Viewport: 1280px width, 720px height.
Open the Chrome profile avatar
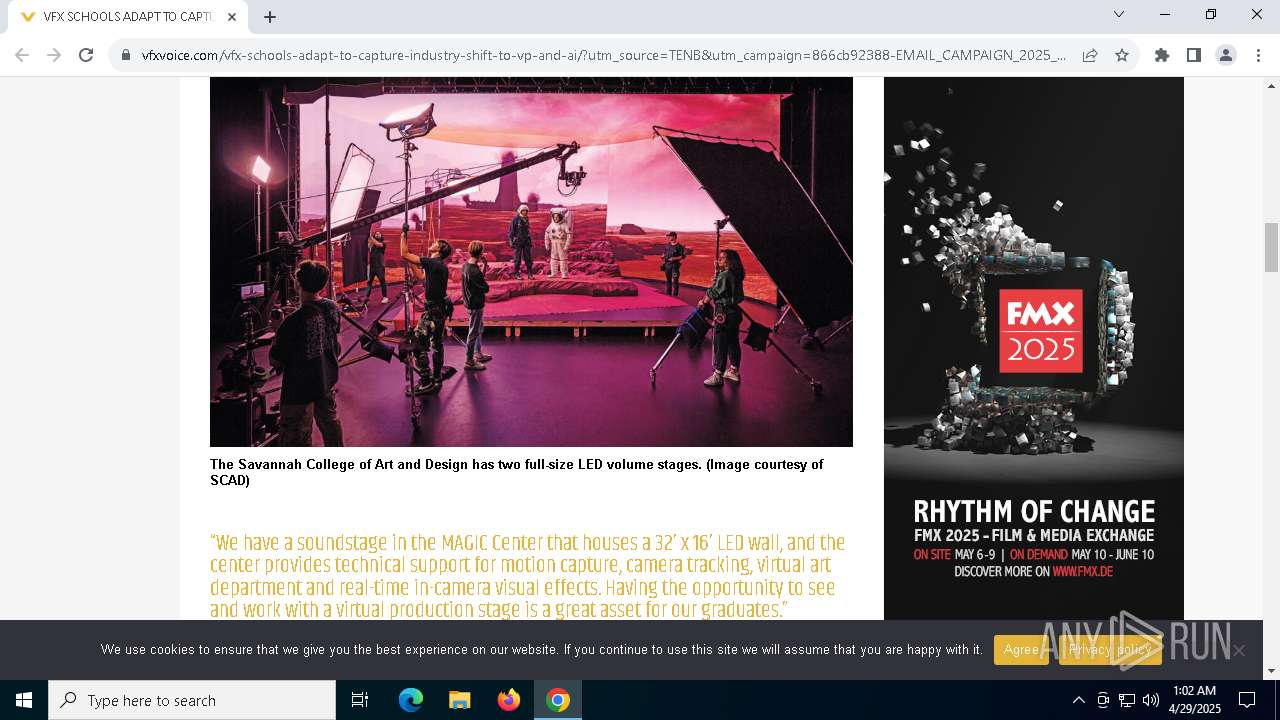click(1226, 55)
